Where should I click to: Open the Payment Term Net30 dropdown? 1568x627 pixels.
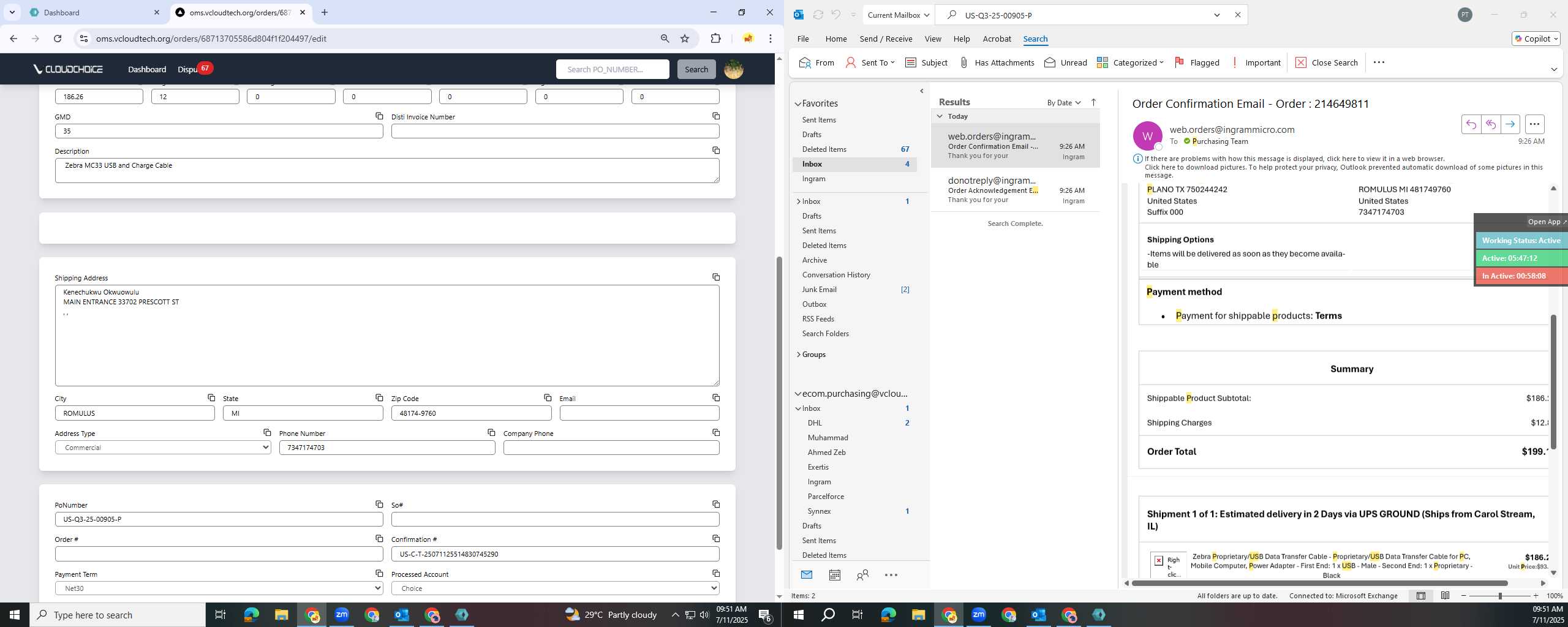pyautogui.click(x=219, y=588)
